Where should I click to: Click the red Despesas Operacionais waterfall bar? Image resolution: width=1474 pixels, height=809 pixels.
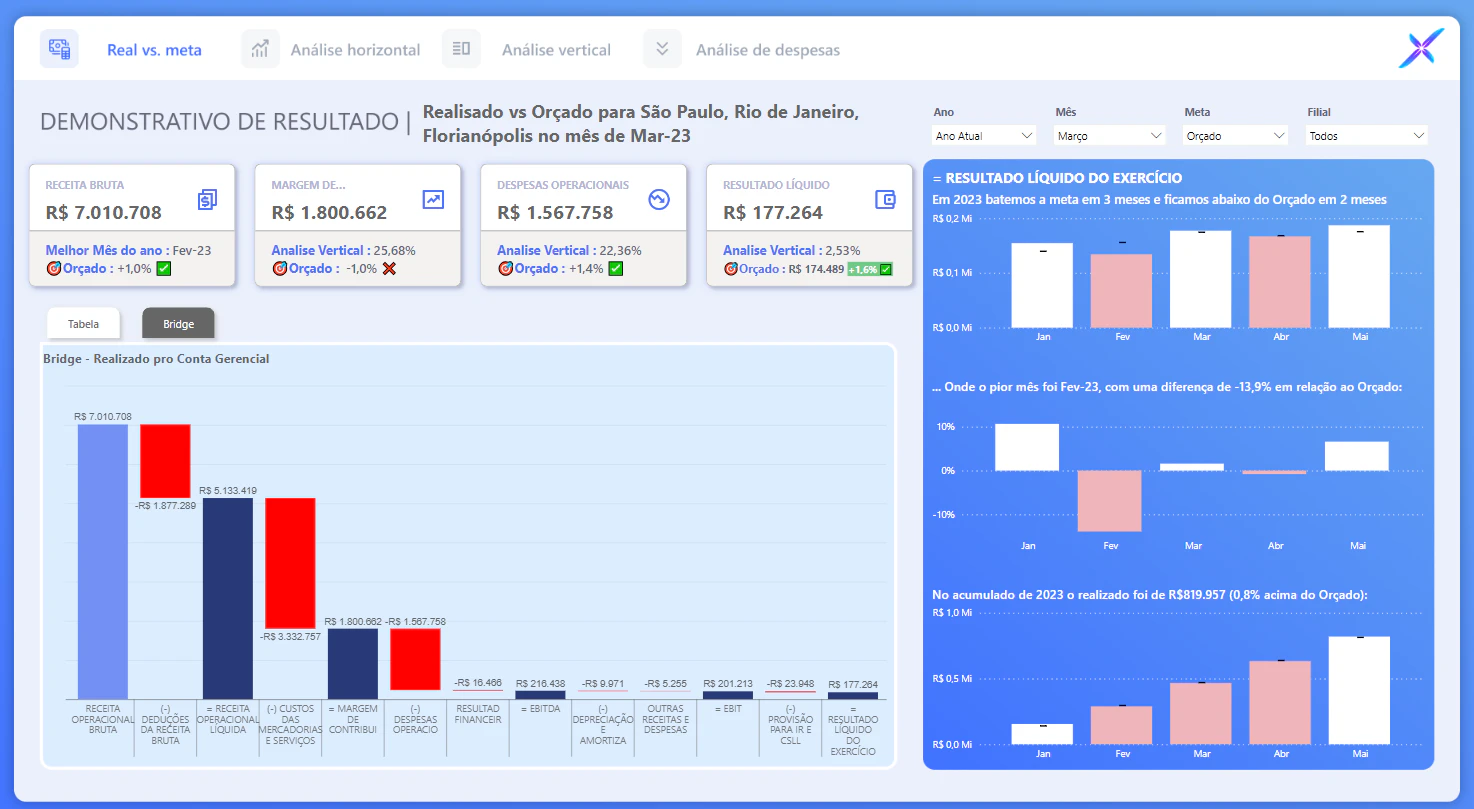tap(415, 659)
